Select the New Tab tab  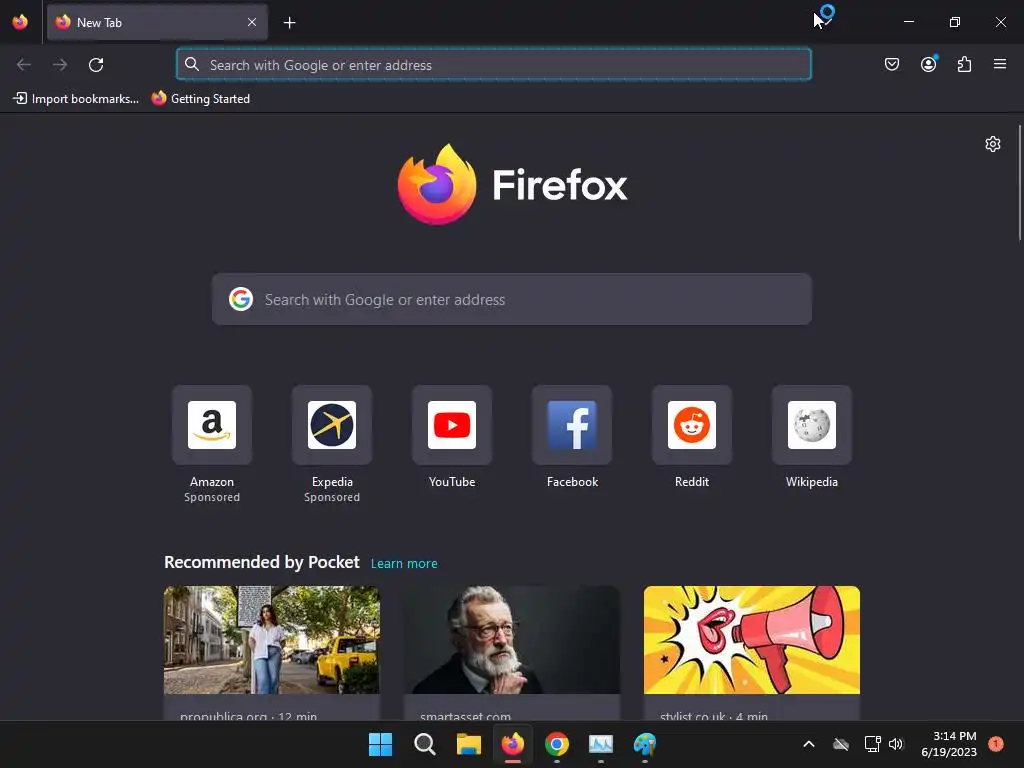pos(157,22)
